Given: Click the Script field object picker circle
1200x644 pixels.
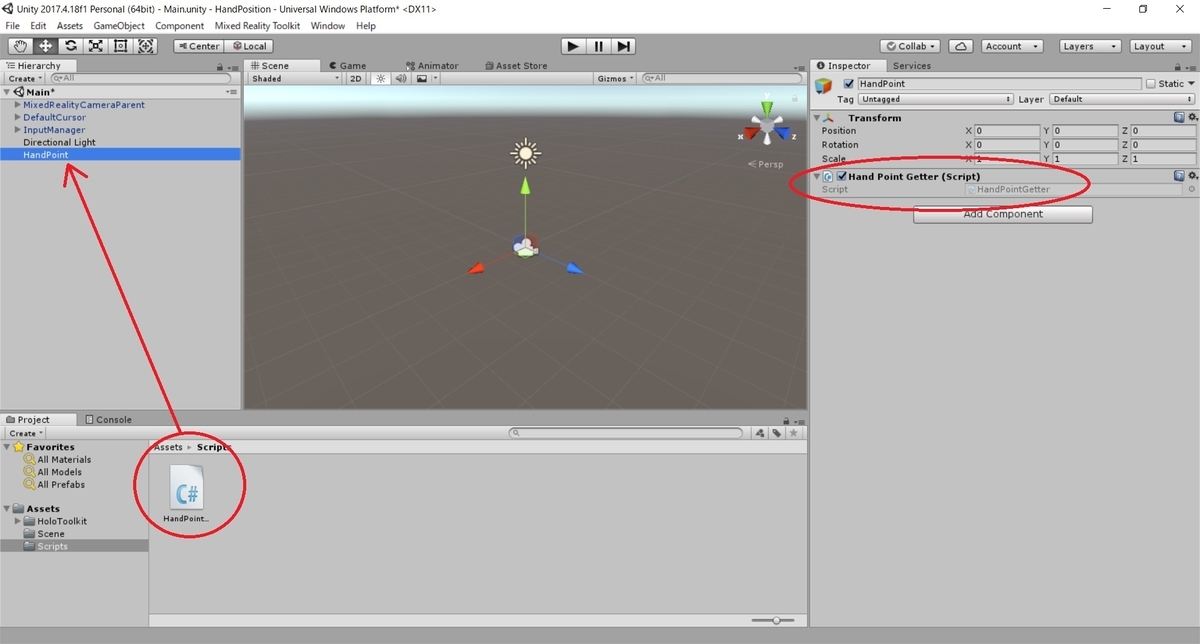Looking at the screenshot, I should click(x=1191, y=189).
